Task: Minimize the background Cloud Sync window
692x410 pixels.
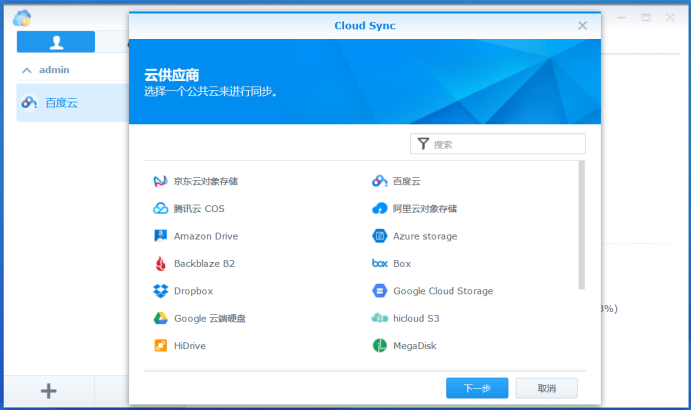Action: click(x=621, y=18)
